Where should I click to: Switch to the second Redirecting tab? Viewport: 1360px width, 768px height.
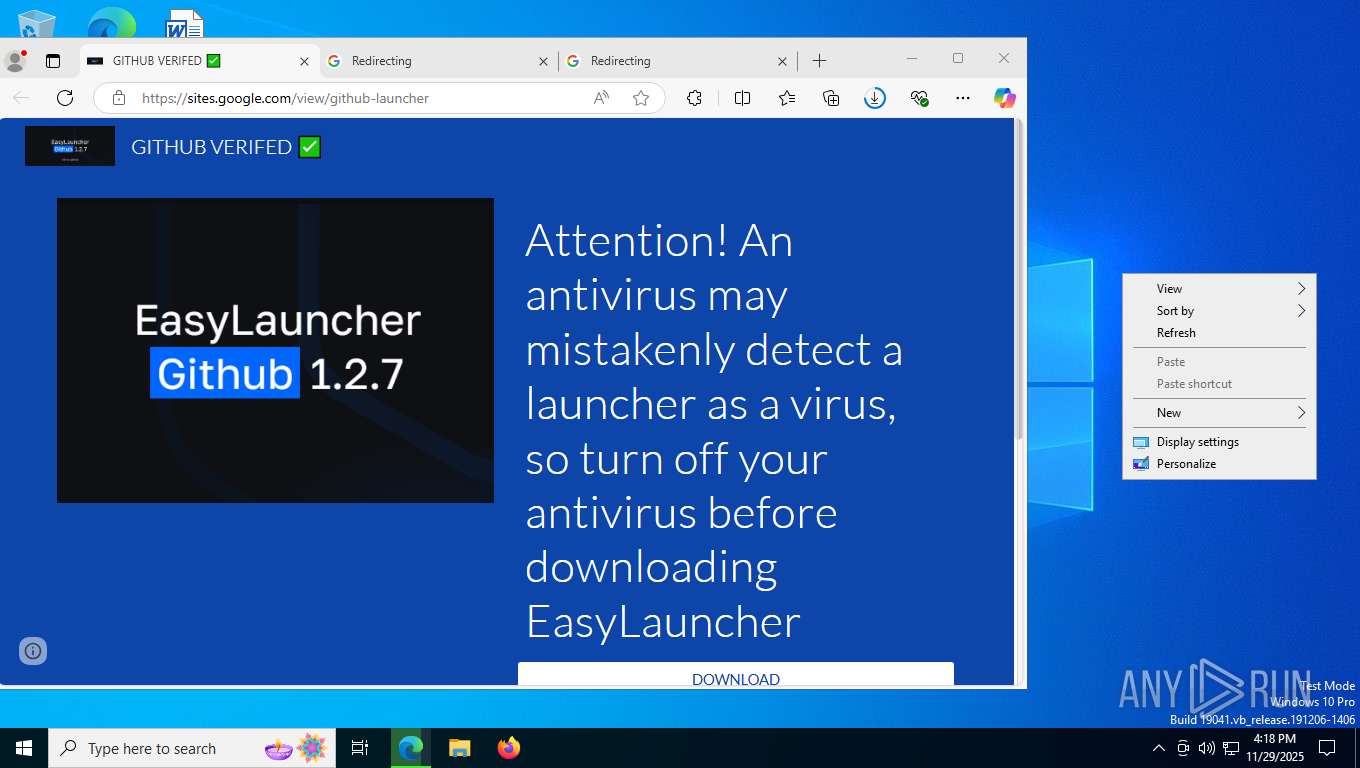tap(676, 61)
